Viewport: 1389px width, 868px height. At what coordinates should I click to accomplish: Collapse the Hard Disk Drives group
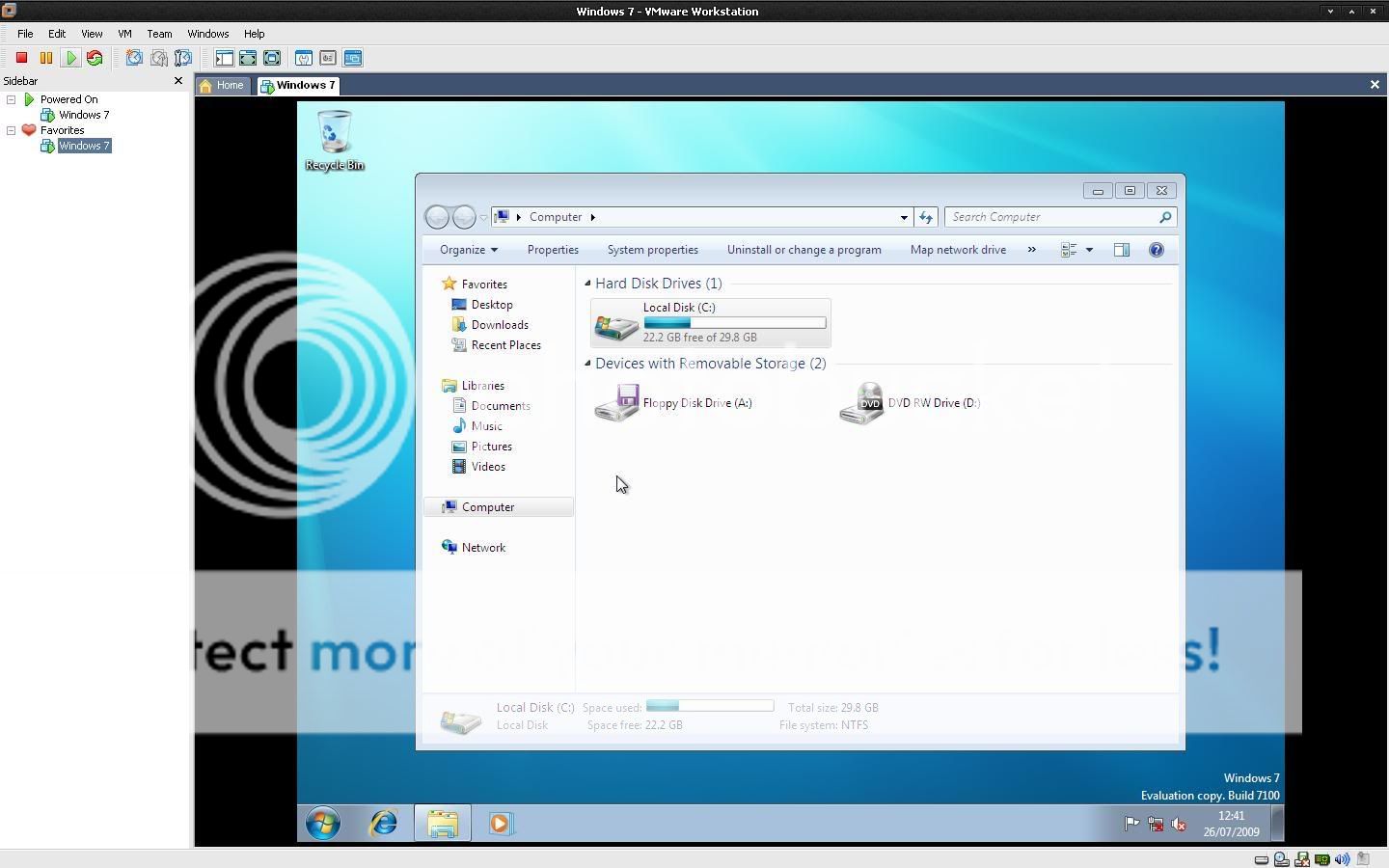587,284
